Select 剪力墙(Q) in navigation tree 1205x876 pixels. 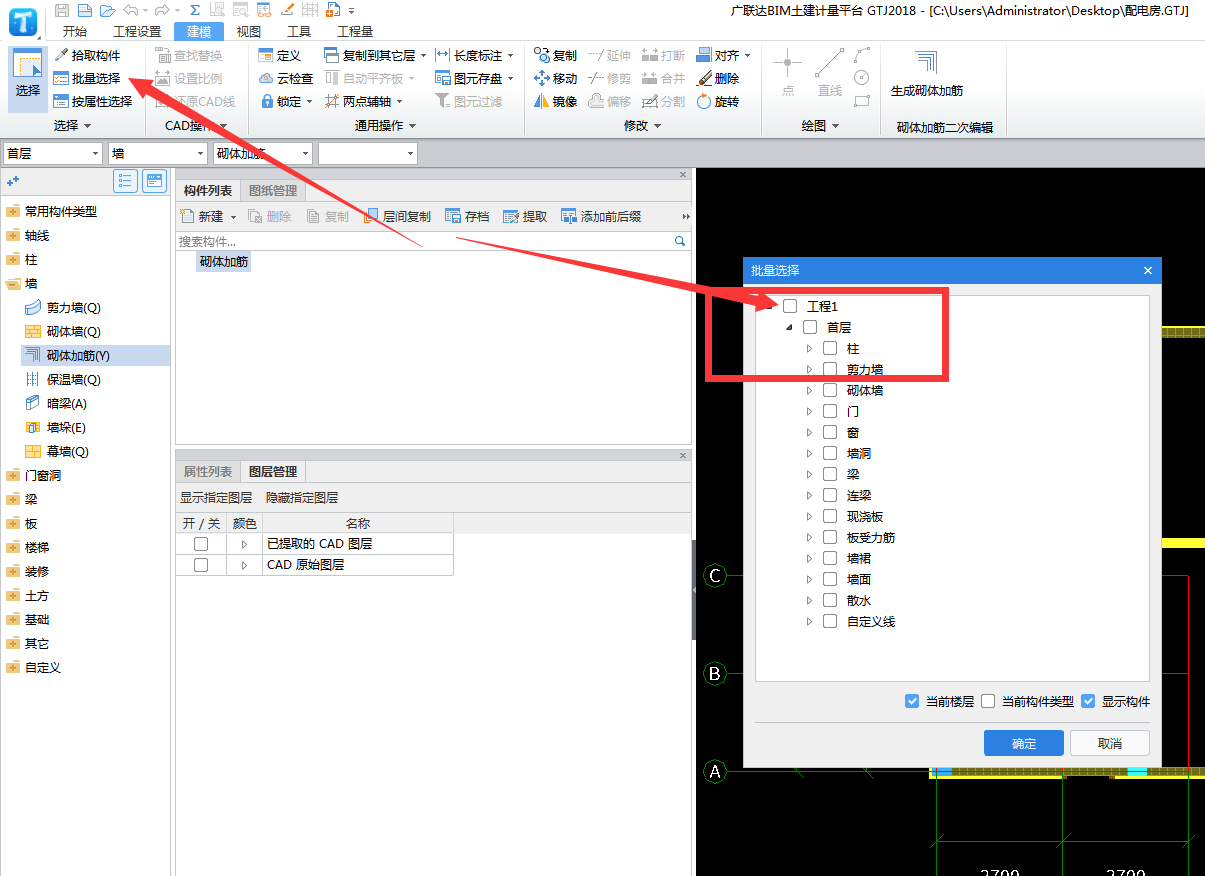[74, 308]
